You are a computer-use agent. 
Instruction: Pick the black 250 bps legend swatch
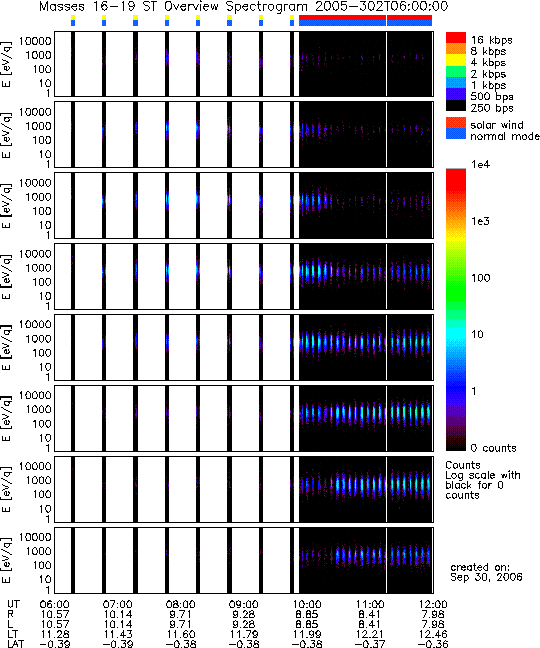click(x=456, y=105)
